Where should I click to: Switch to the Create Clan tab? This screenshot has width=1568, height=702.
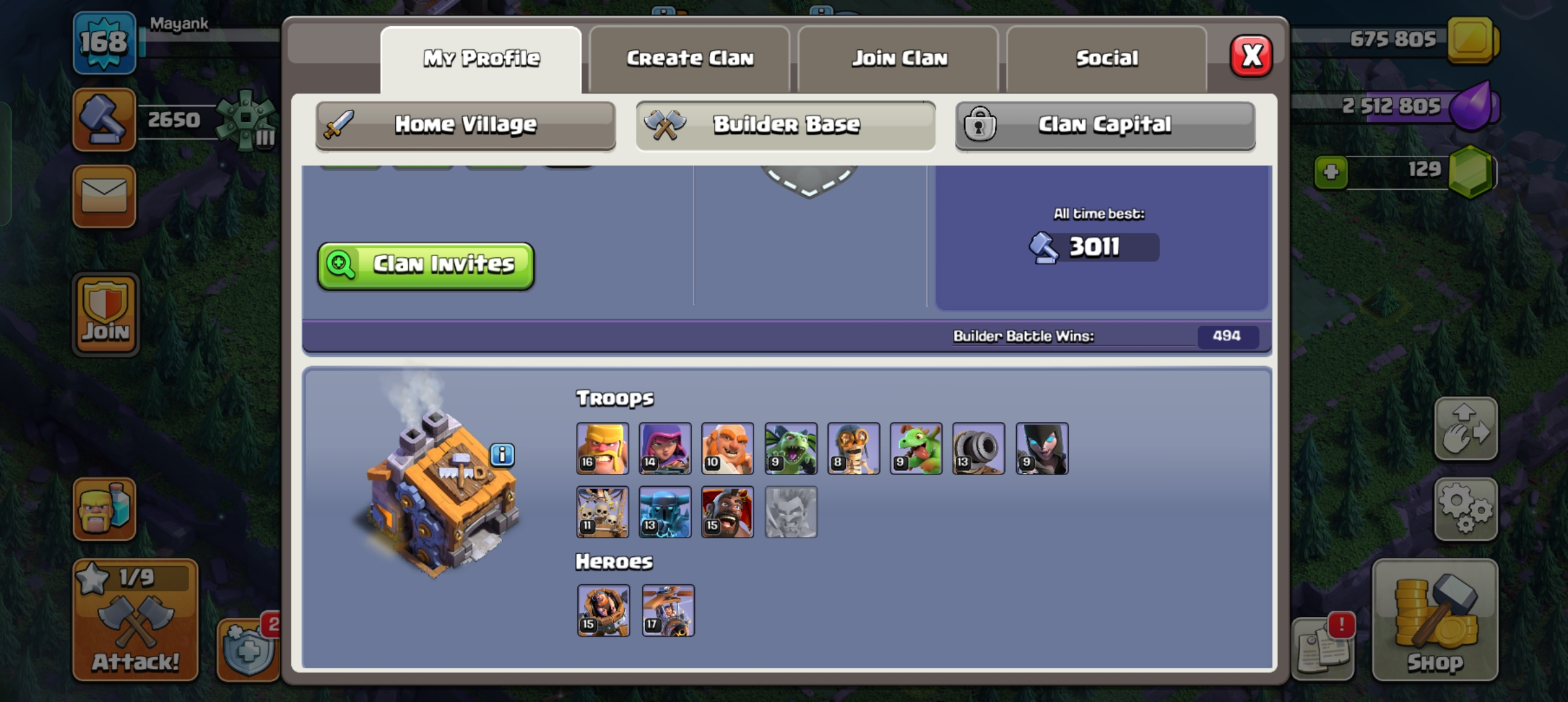[x=690, y=59]
